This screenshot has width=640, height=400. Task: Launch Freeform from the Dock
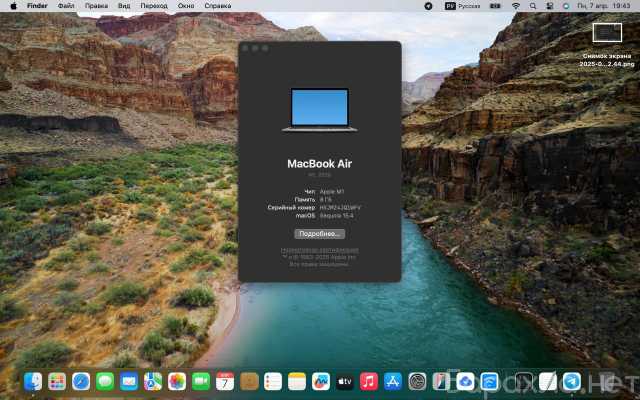321,382
